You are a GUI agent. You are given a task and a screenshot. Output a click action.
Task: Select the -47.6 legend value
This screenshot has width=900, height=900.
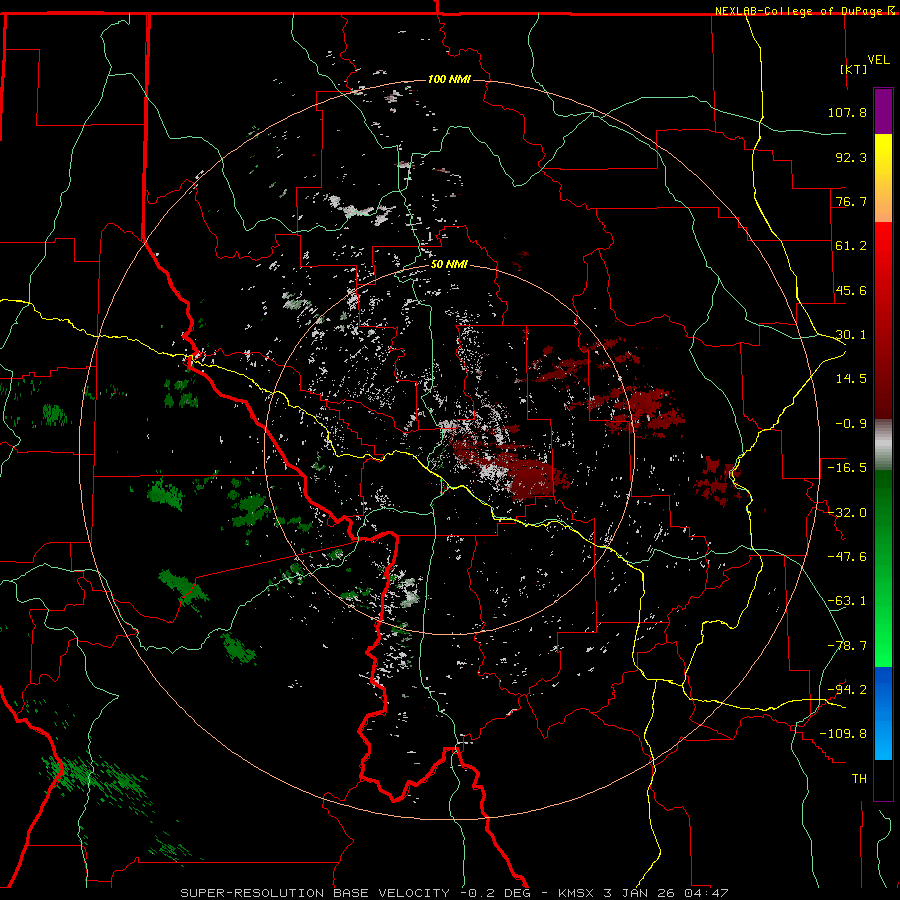click(x=847, y=557)
